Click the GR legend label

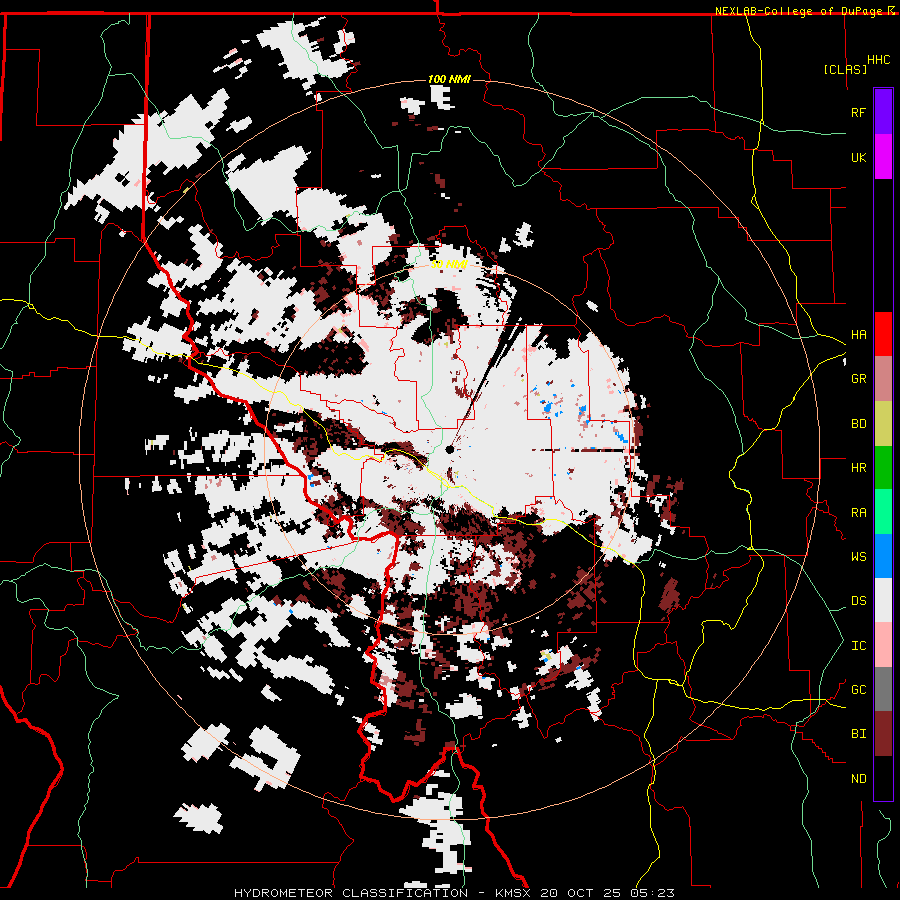(858, 379)
